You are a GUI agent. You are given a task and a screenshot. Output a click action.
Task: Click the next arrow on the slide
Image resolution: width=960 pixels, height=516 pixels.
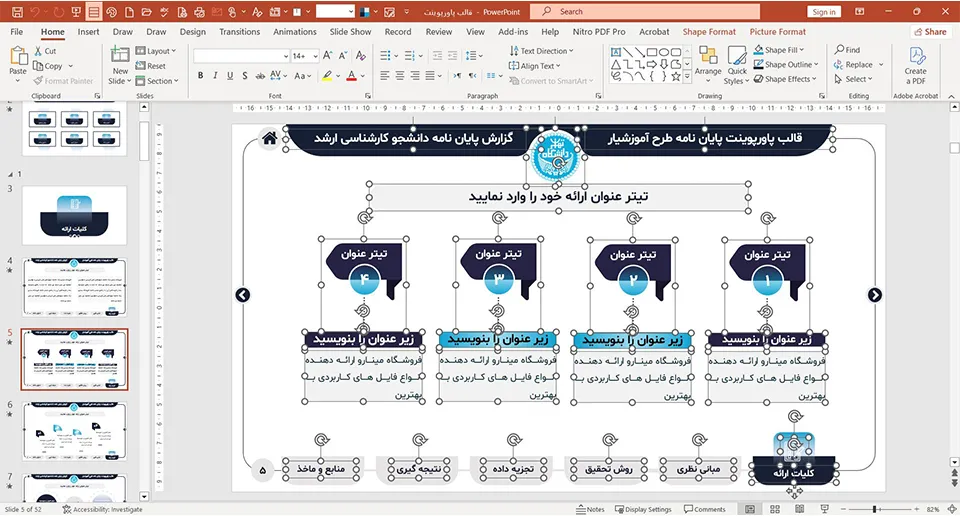pos(875,295)
